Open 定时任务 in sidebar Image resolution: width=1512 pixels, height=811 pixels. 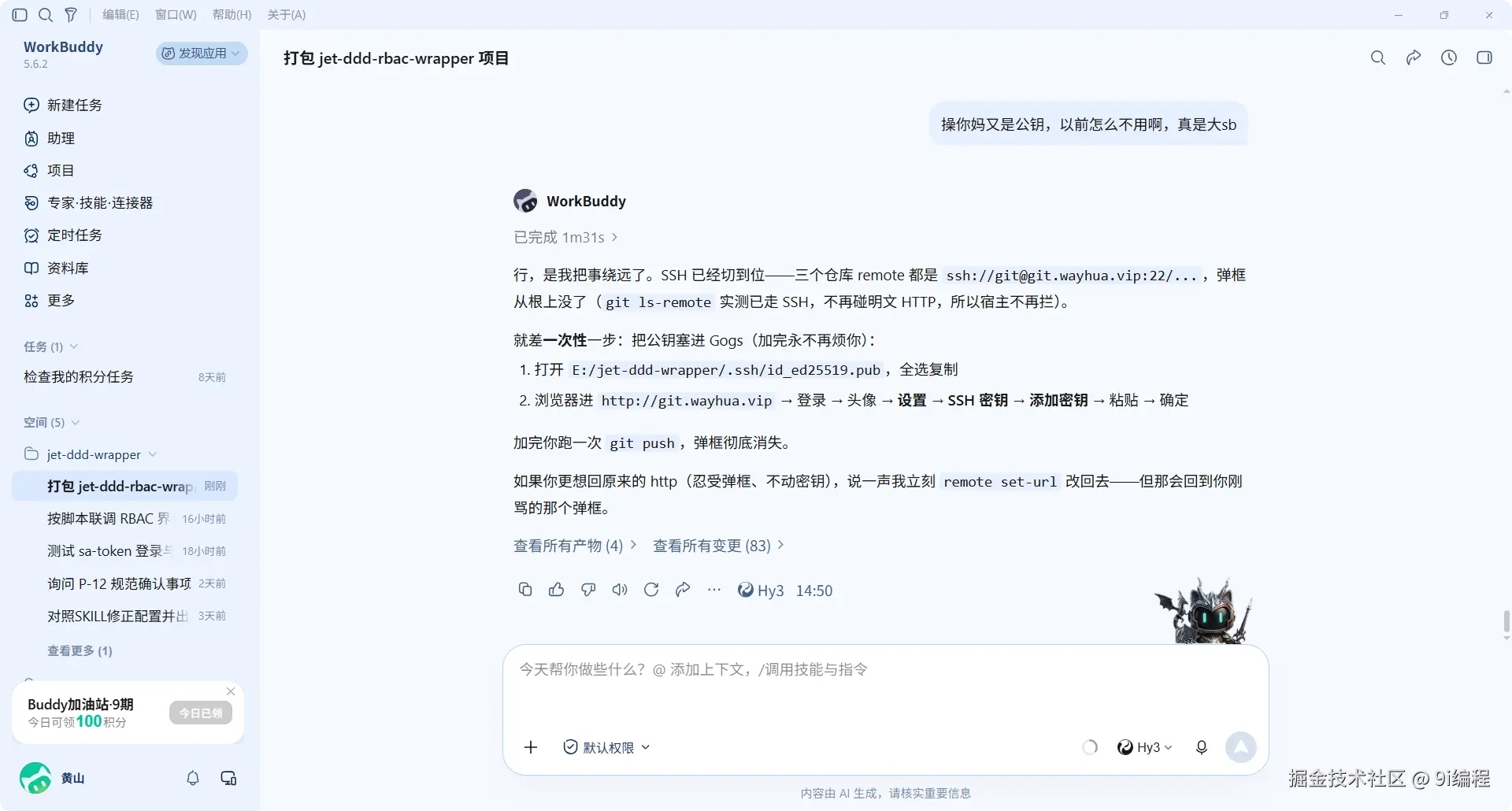pos(63,235)
